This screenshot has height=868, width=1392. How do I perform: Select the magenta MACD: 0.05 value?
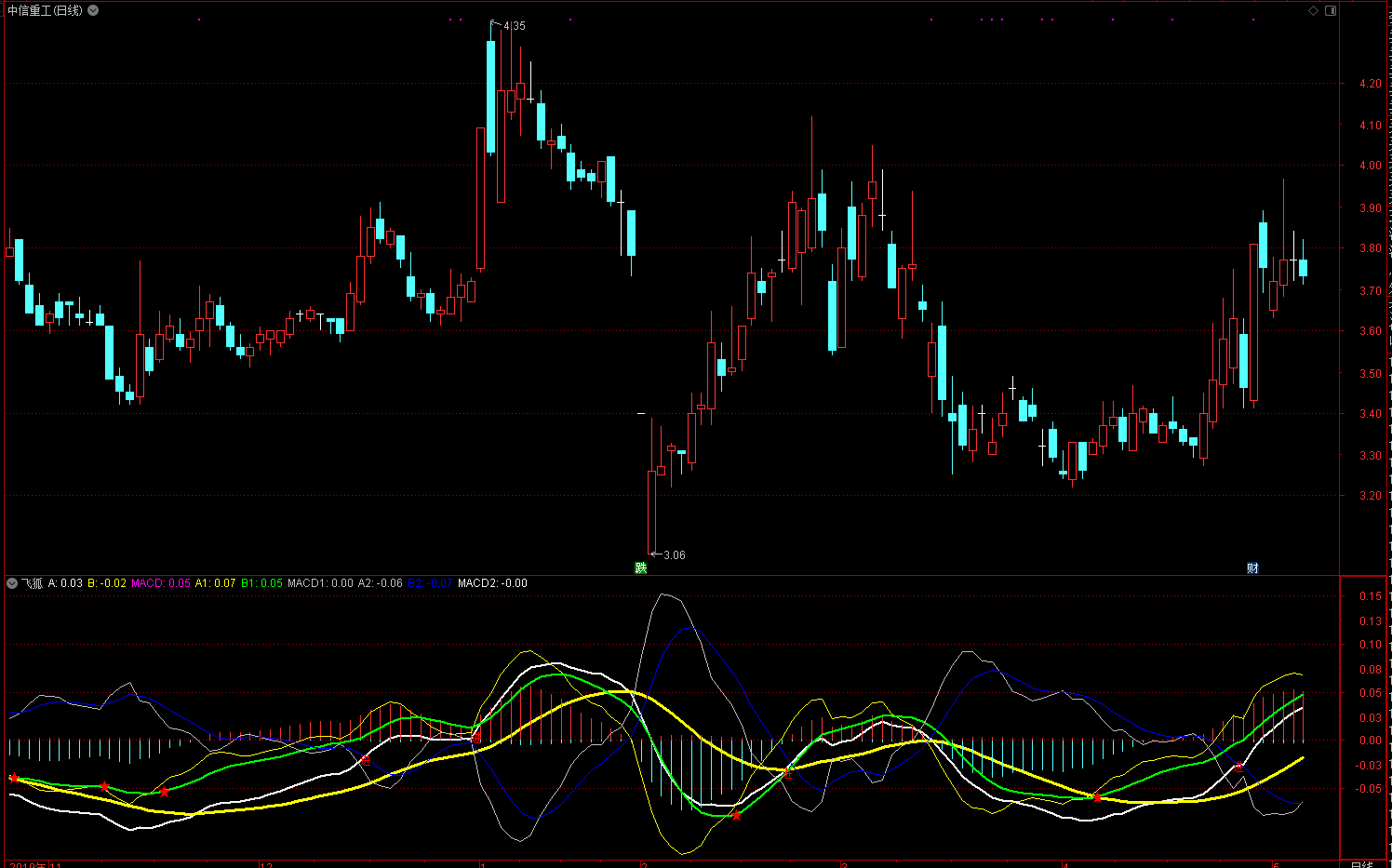(x=161, y=583)
